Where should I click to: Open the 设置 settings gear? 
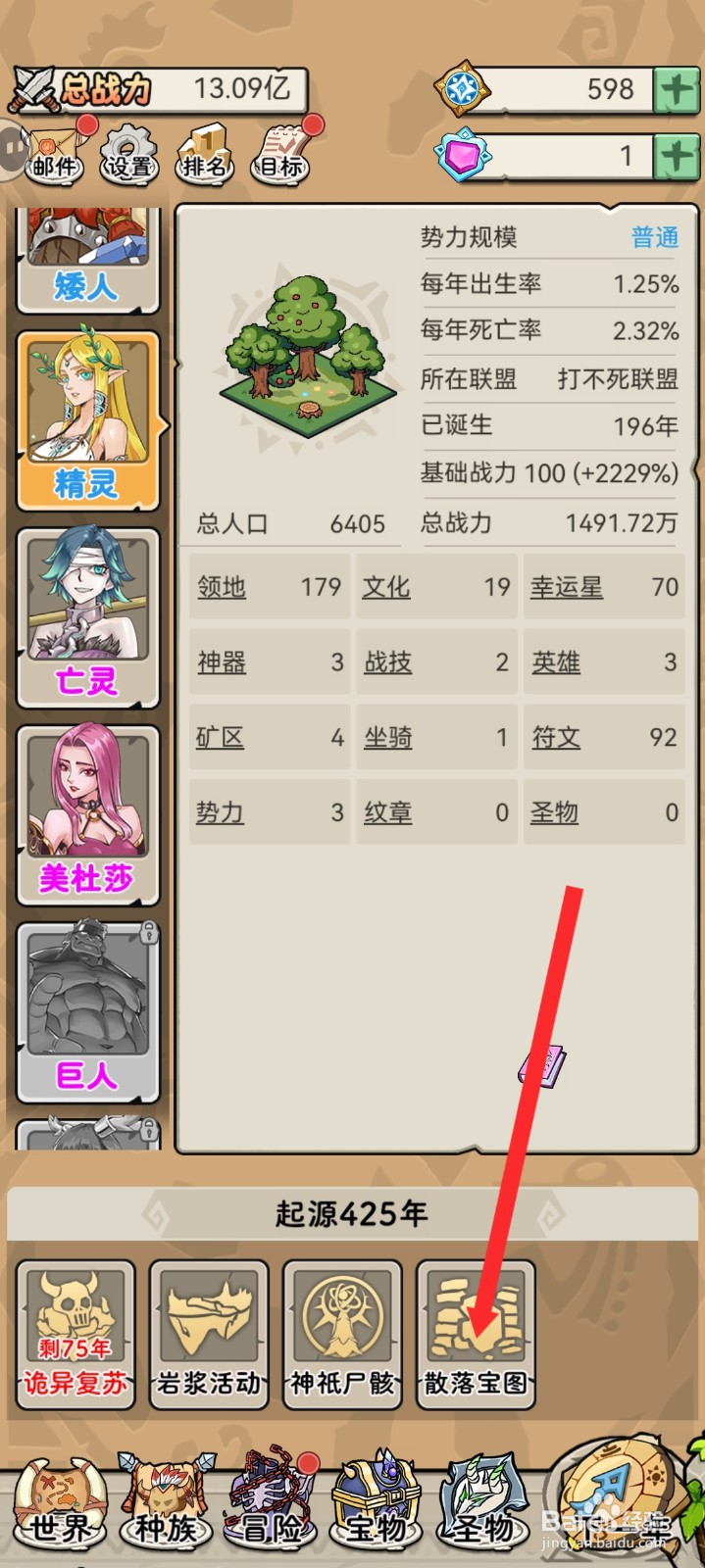click(129, 154)
